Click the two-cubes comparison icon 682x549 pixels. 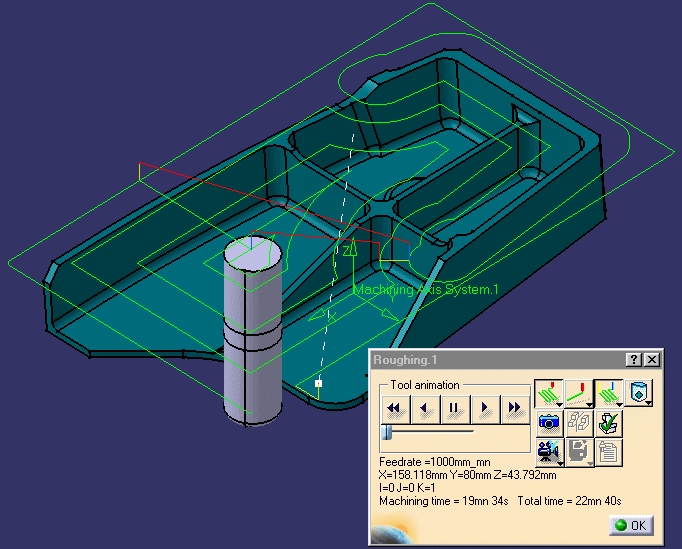[578, 422]
